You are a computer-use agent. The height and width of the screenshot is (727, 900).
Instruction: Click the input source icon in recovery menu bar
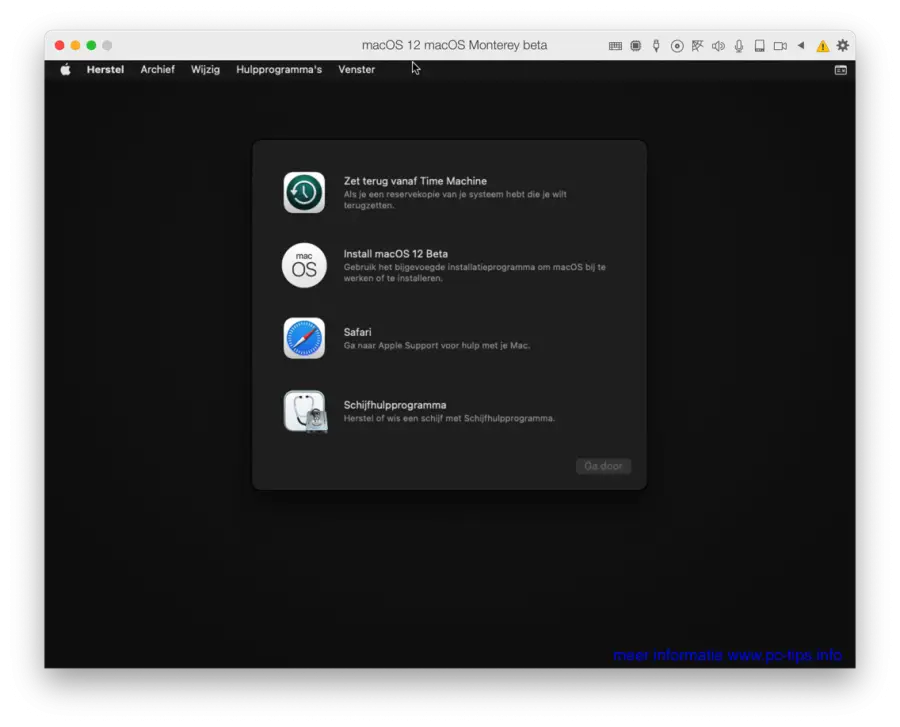coord(840,70)
